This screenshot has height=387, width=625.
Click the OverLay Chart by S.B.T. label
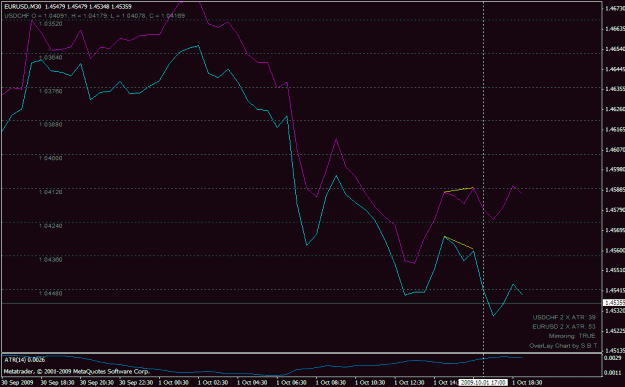click(x=564, y=346)
